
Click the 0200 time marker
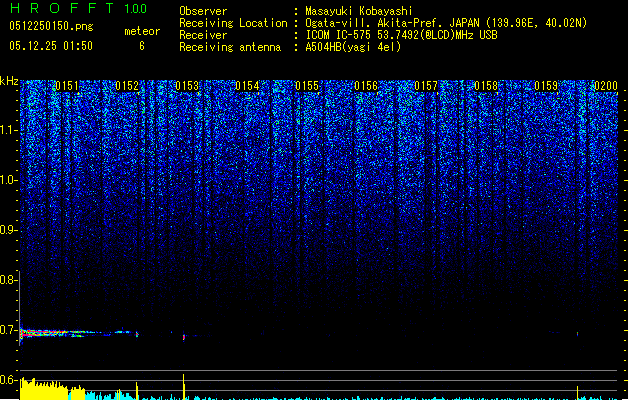pos(606,86)
